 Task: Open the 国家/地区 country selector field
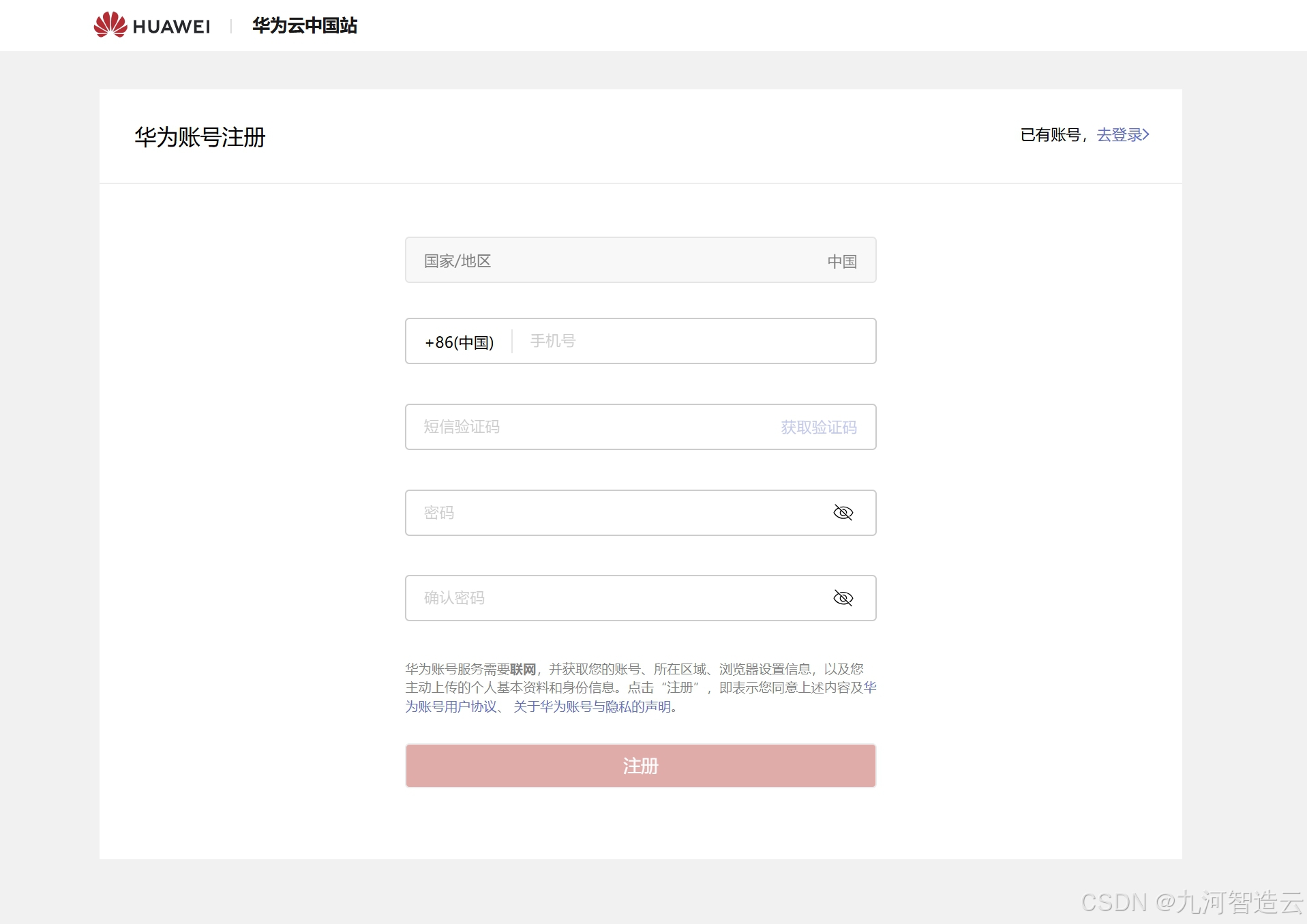coord(640,260)
